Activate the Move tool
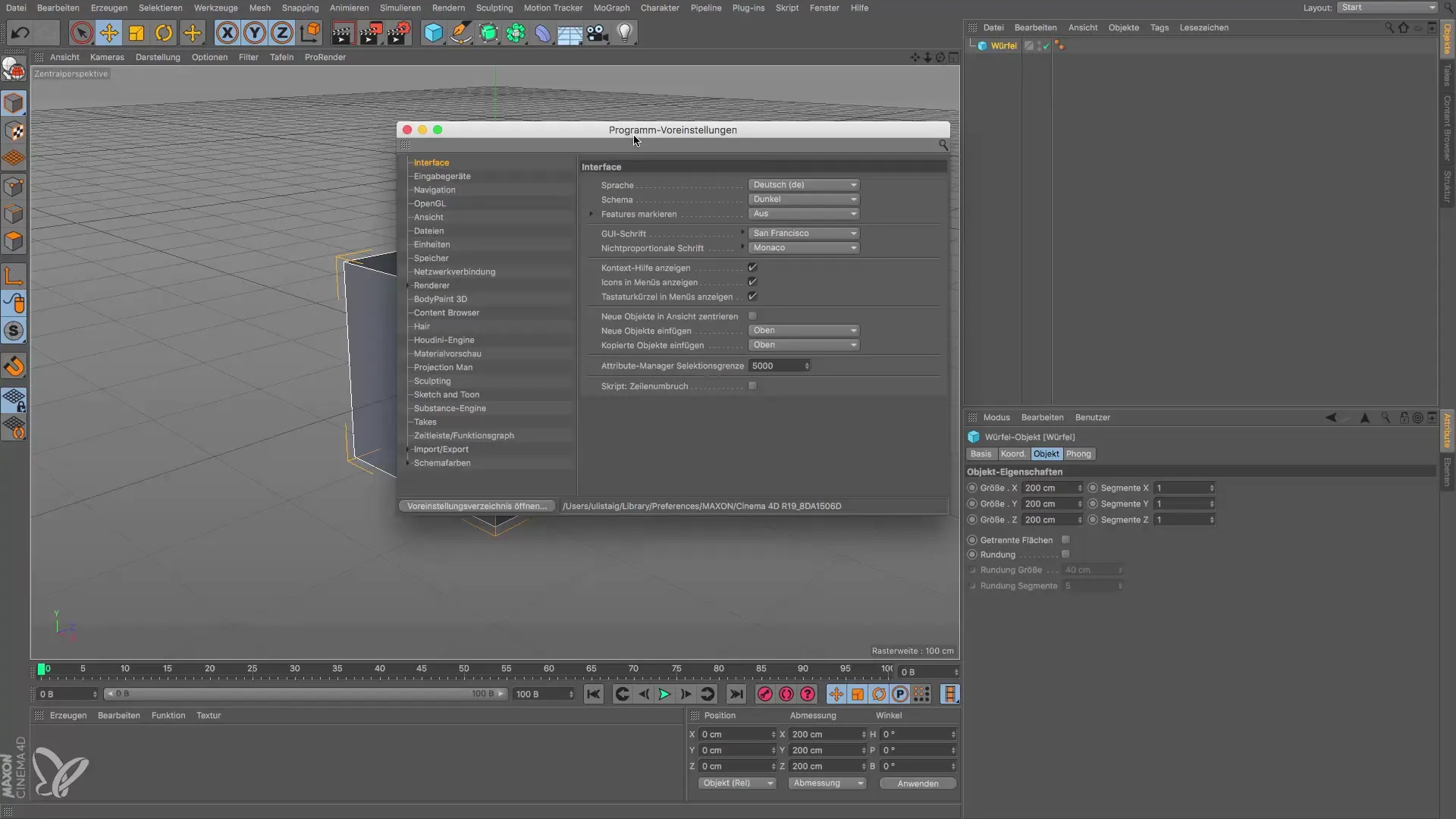The width and height of the screenshot is (1456, 819). (109, 33)
